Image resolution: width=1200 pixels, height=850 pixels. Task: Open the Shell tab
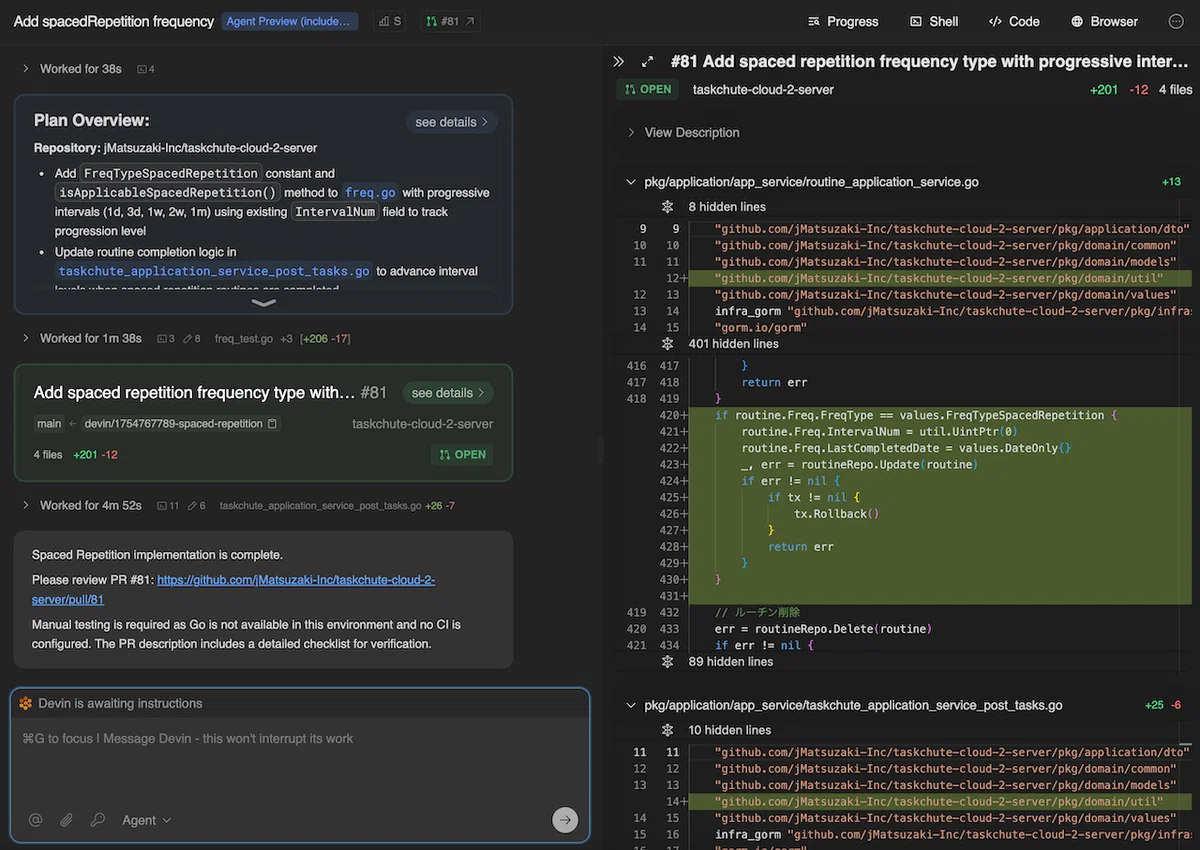[934, 21]
